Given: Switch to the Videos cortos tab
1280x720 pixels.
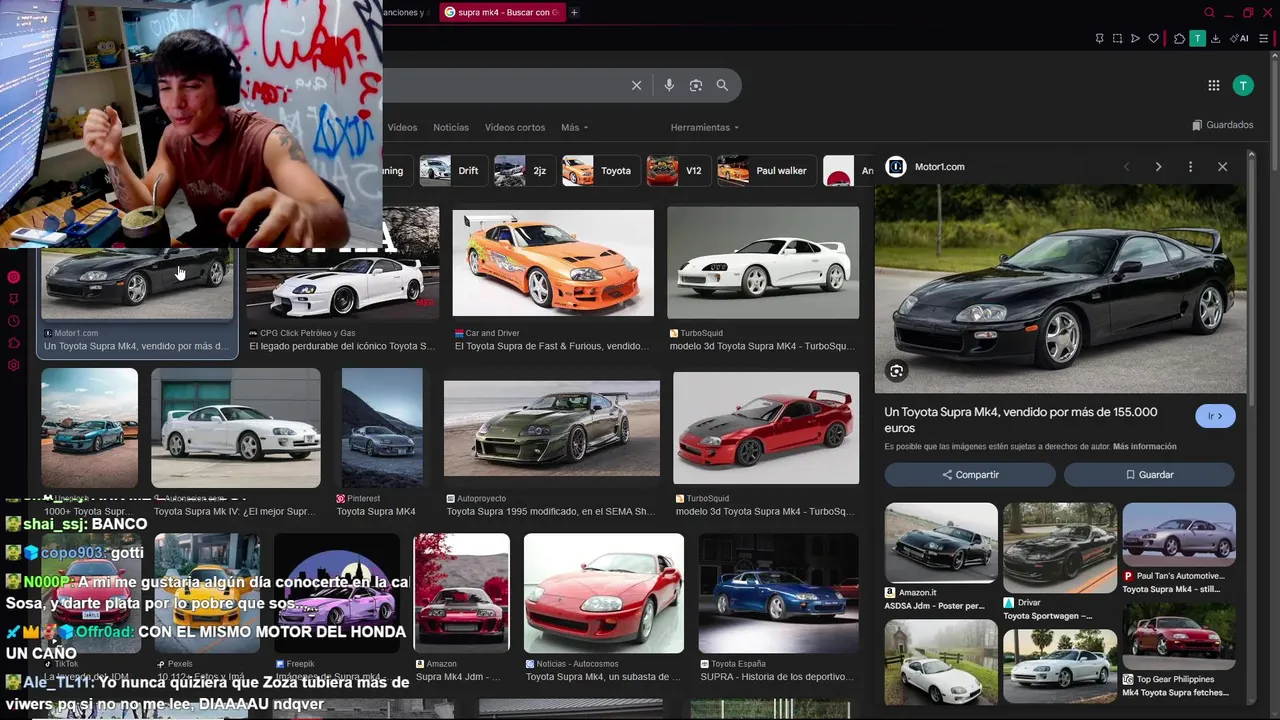Looking at the screenshot, I should coord(515,127).
